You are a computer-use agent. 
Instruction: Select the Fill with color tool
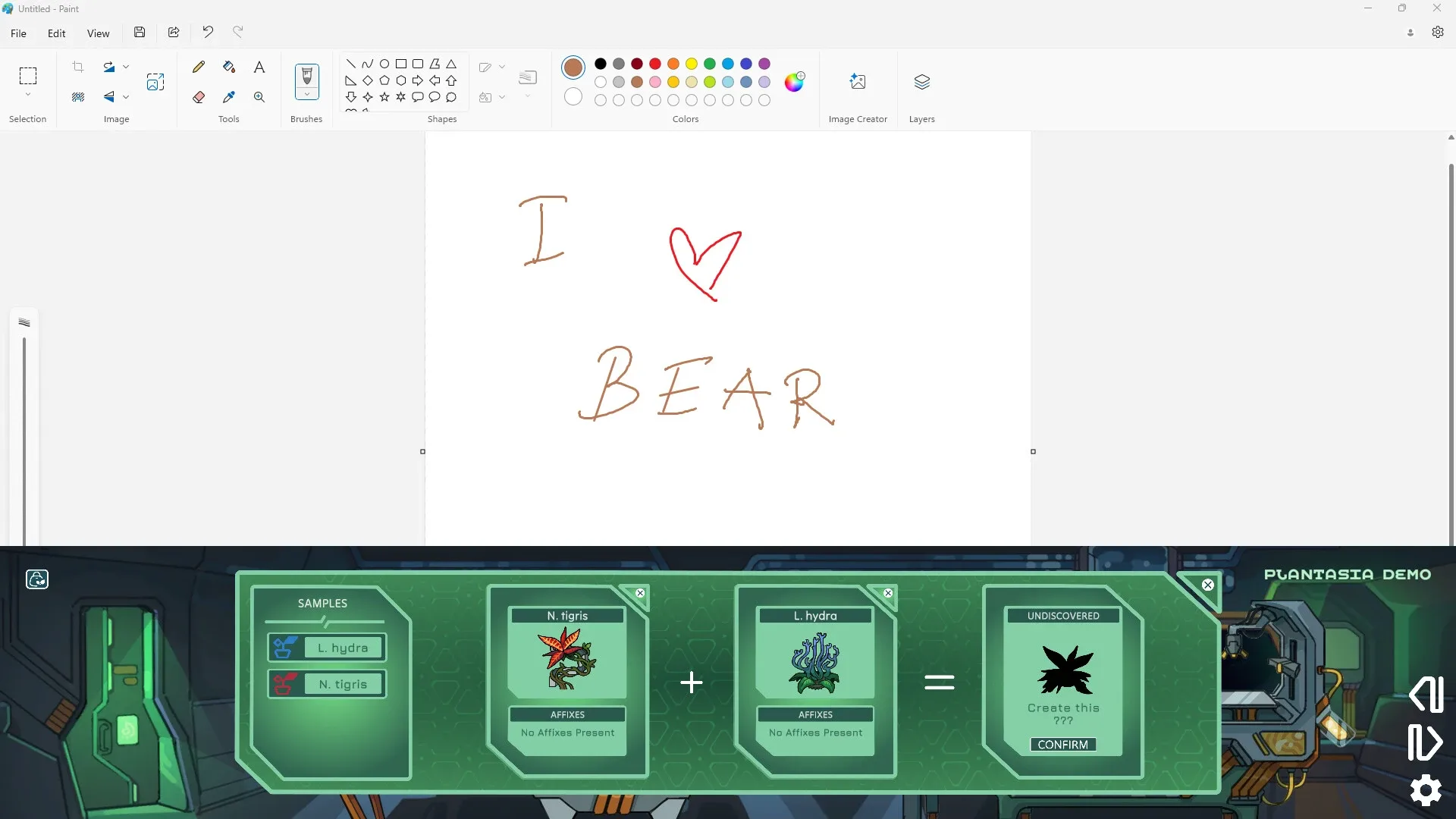coord(228,67)
